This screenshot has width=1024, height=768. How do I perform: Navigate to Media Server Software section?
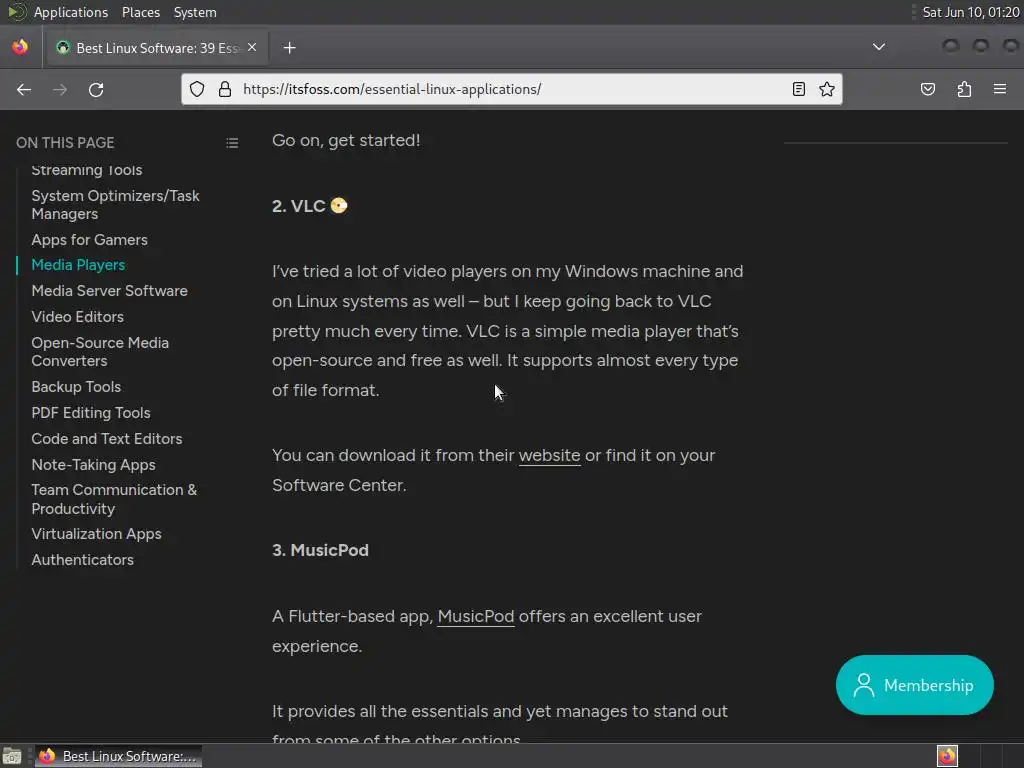pos(110,291)
